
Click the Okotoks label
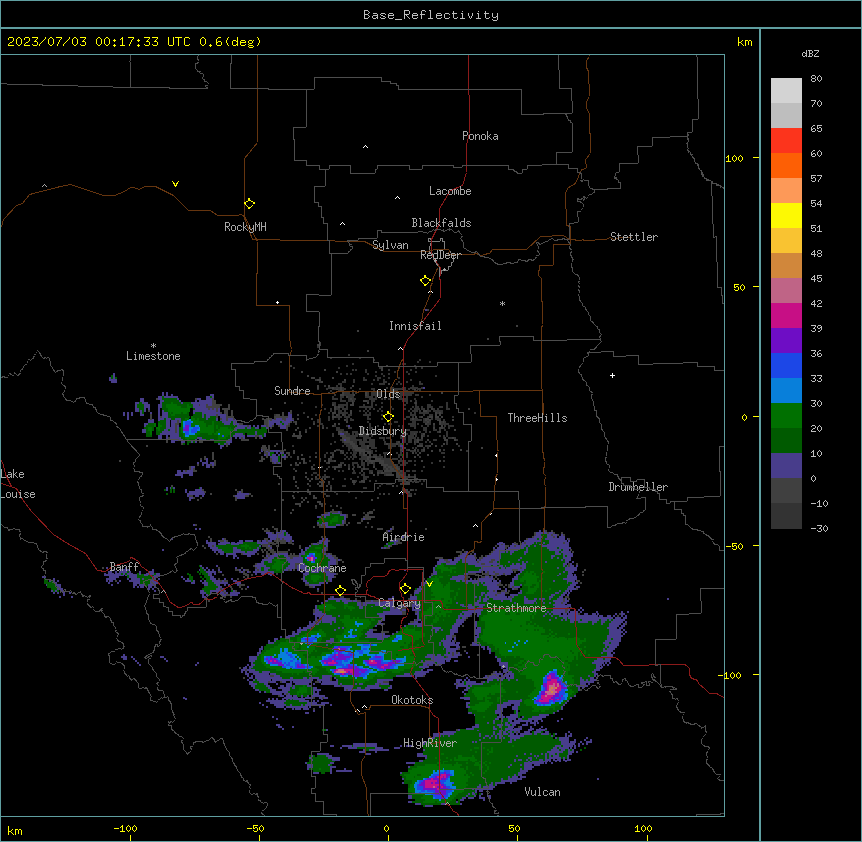(x=412, y=700)
